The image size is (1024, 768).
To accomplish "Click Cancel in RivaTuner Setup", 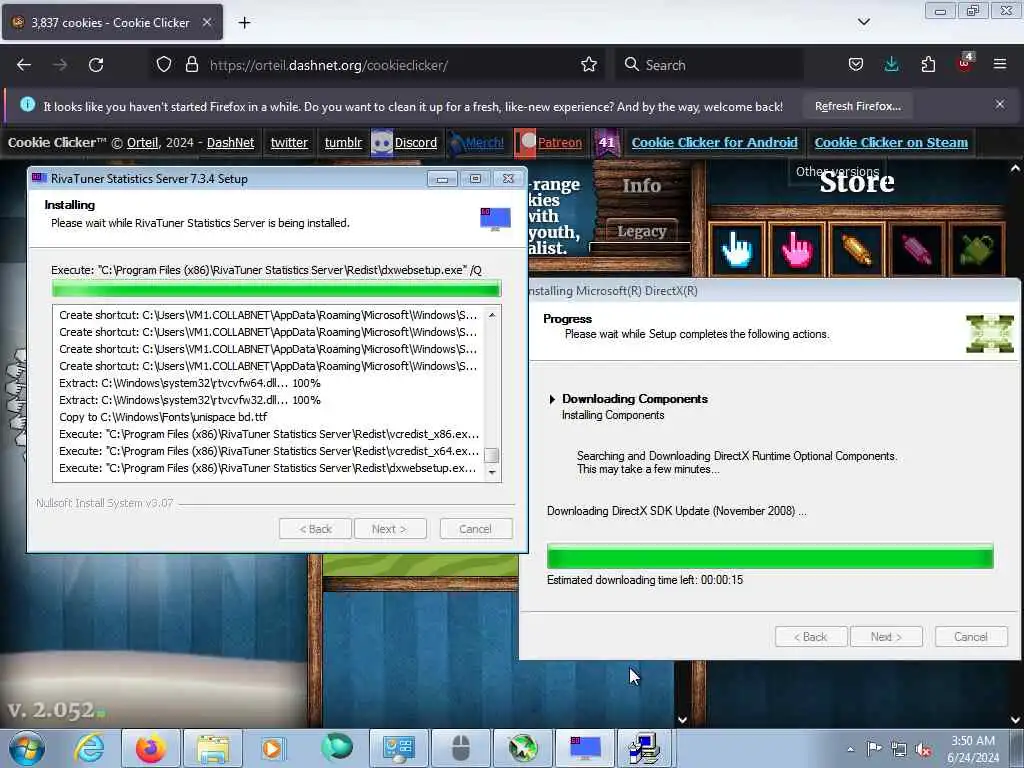I will pos(475,528).
